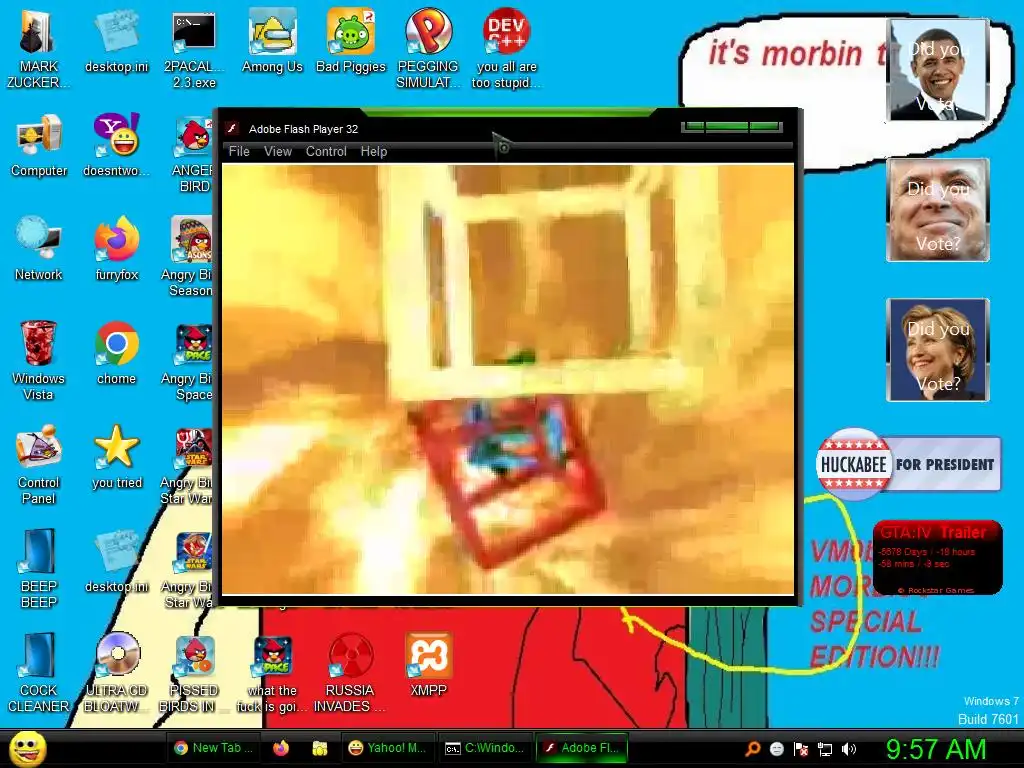The height and width of the screenshot is (768, 1024).
Task: Select the Yahoo 'doesntwo...' icon
Action: 116,146
